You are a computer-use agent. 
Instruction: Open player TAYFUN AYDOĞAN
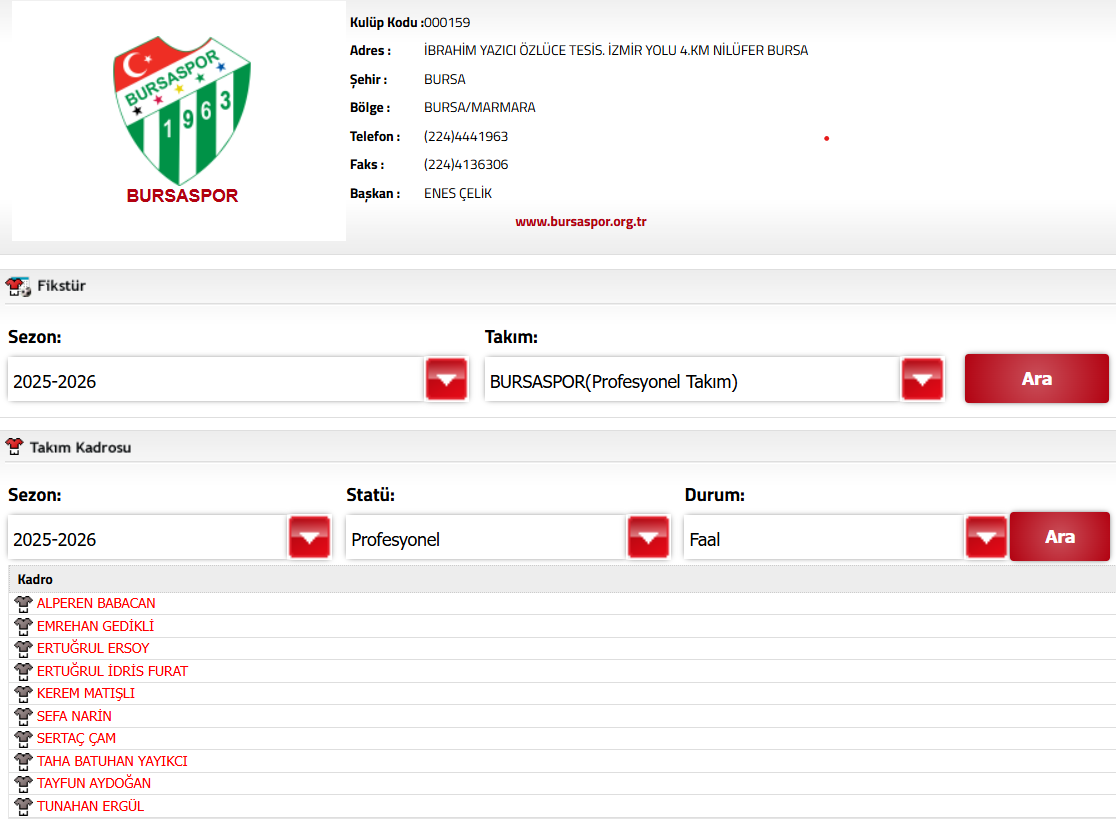pos(94,784)
